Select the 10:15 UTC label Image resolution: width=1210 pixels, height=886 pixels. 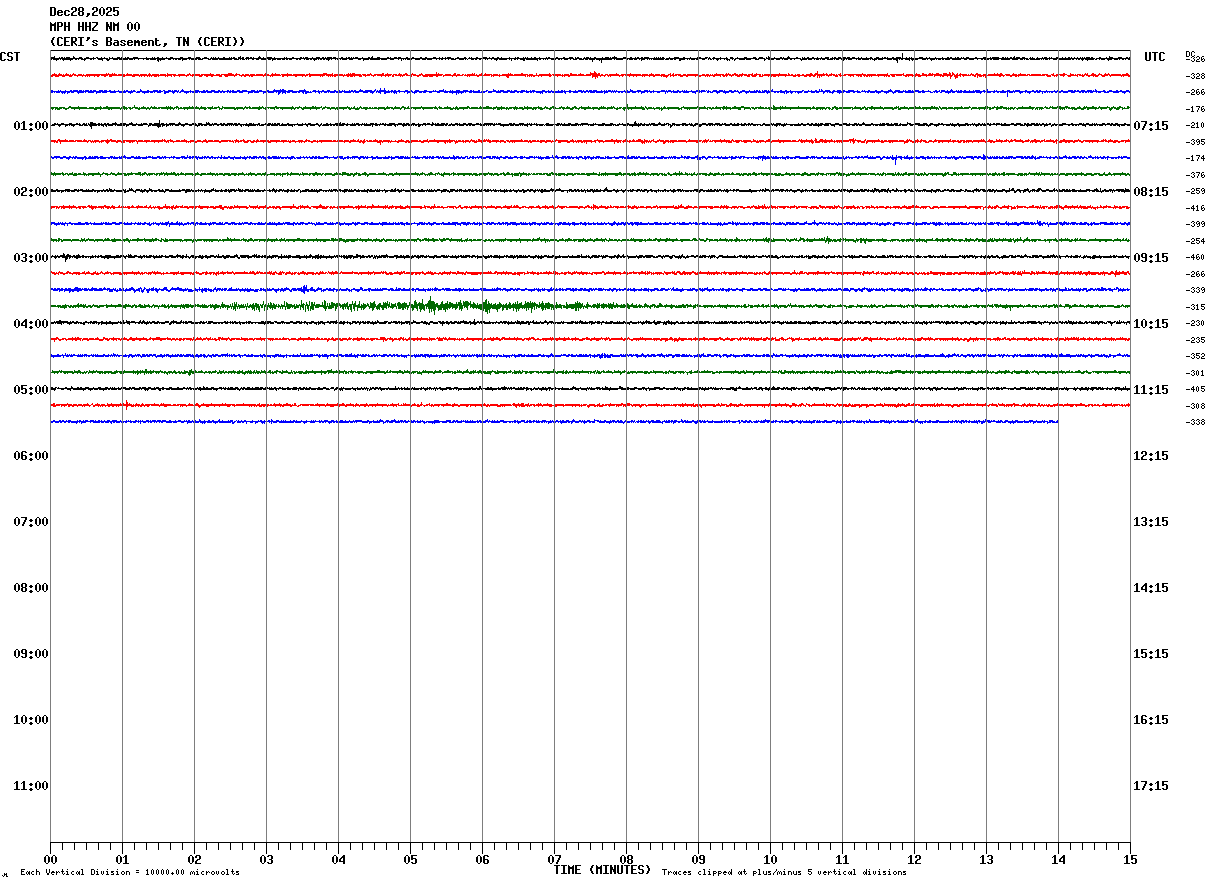coord(1151,324)
